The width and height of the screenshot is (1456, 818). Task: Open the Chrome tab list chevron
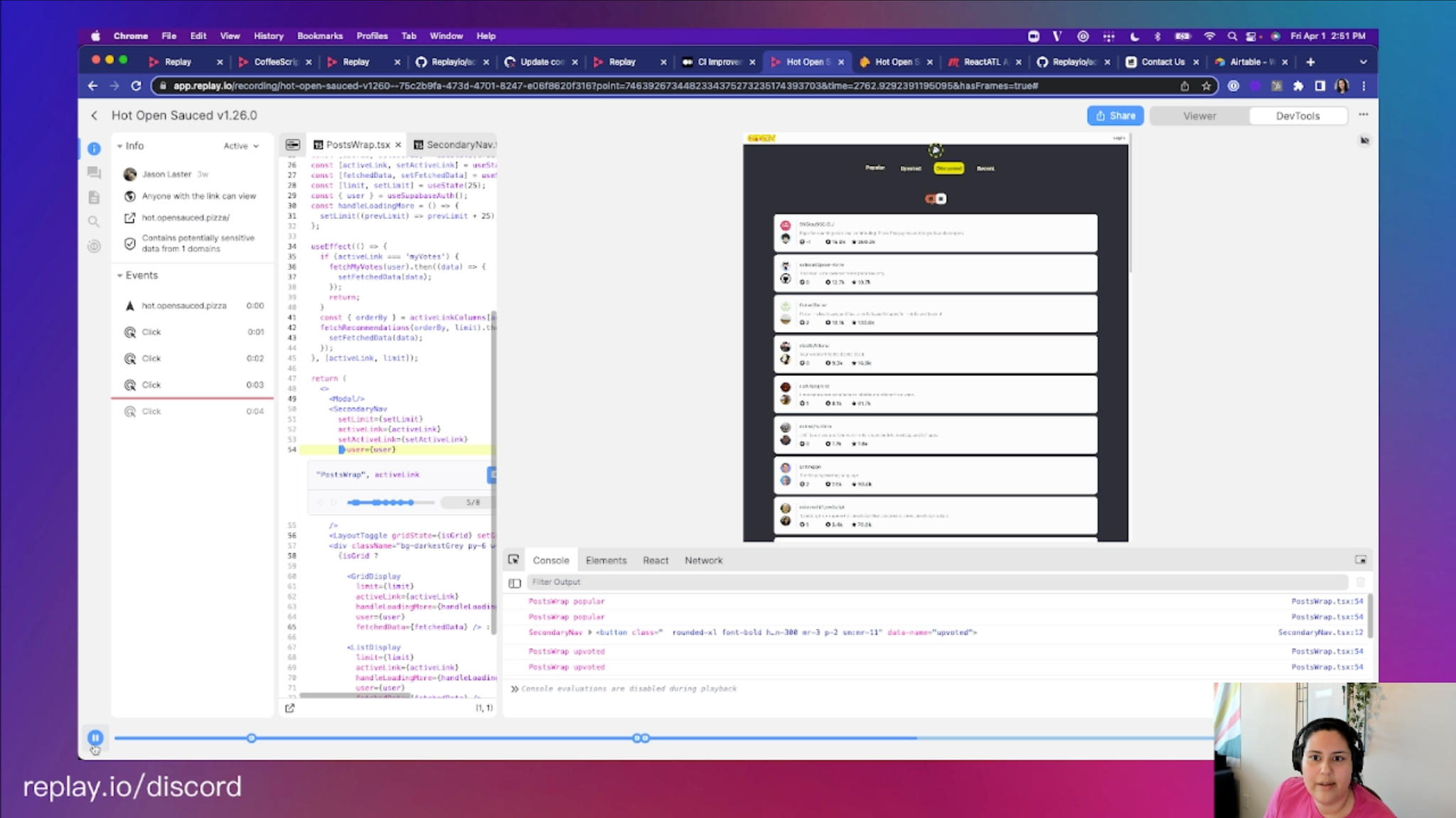1363,62
